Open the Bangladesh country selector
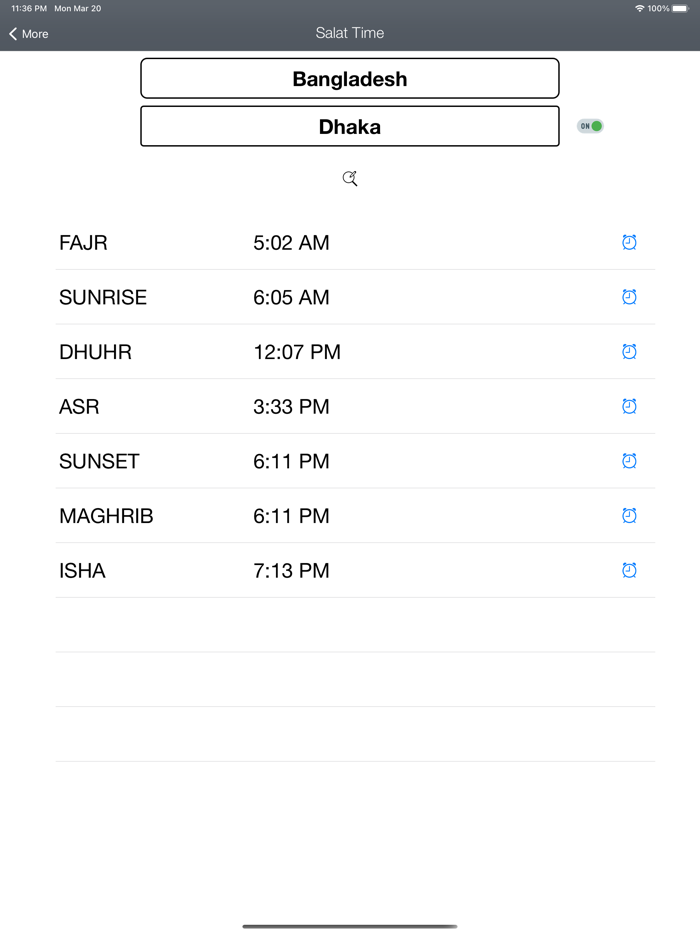Image resolution: width=700 pixels, height=934 pixels. [350, 79]
